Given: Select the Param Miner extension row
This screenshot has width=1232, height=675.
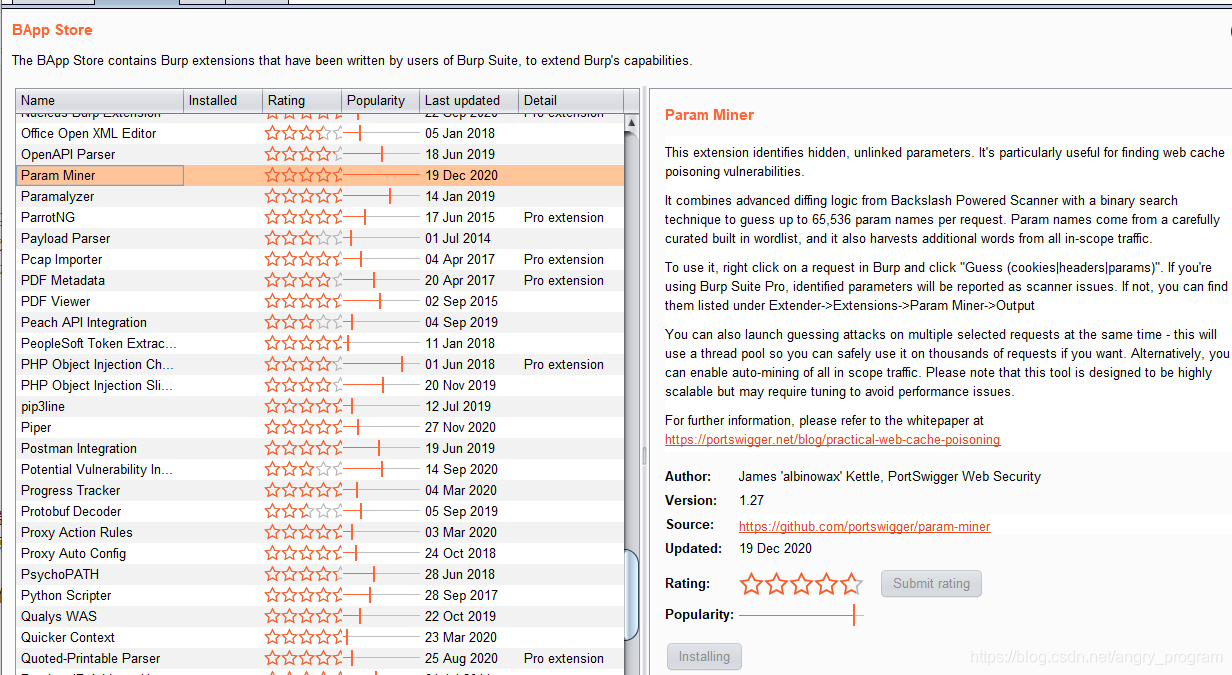Looking at the screenshot, I should pyautogui.click(x=320, y=175).
